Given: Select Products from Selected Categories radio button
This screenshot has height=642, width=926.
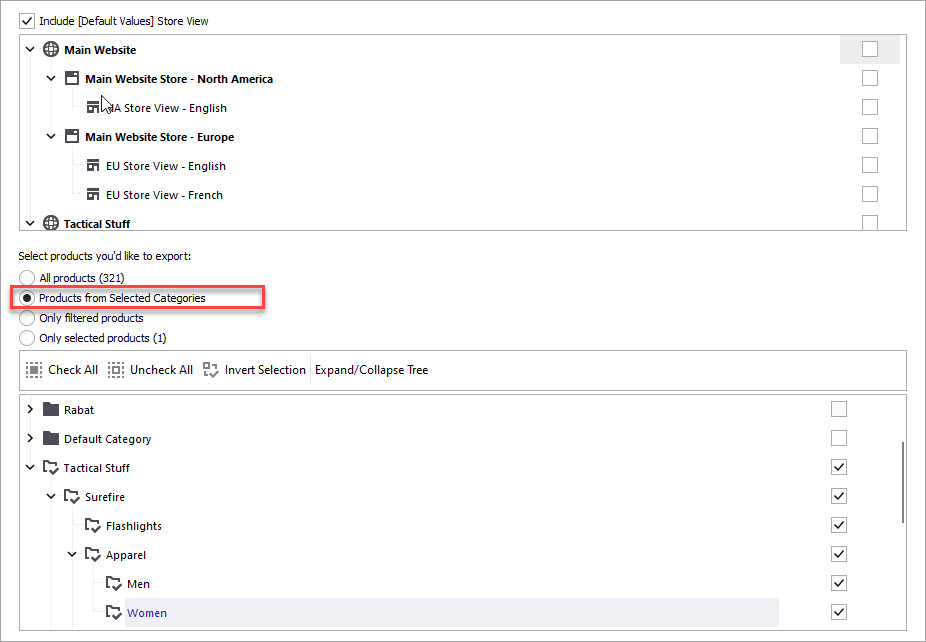Looking at the screenshot, I should (27, 298).
